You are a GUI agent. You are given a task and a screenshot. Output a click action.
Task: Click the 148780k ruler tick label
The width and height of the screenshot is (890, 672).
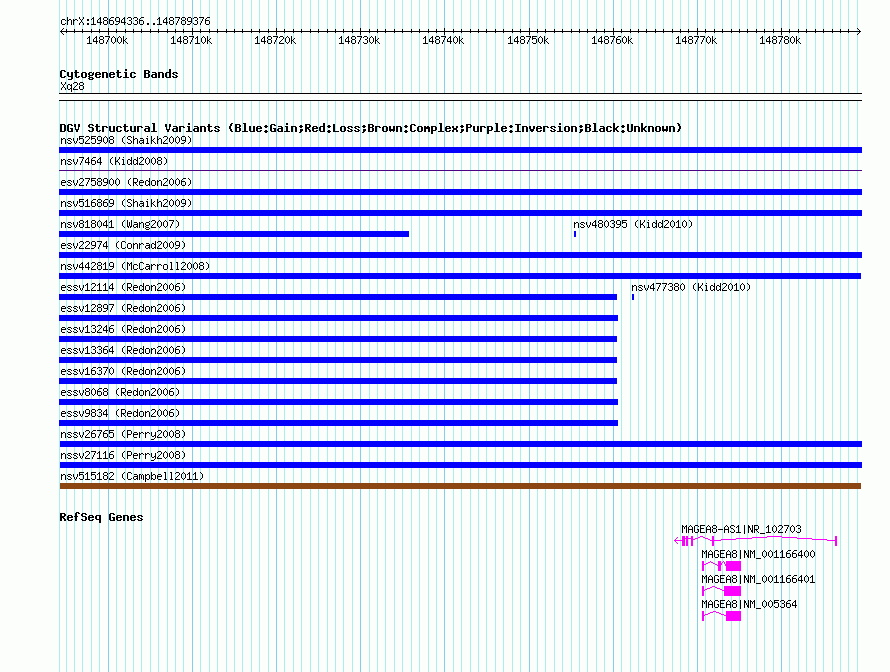tap(780, 40)
